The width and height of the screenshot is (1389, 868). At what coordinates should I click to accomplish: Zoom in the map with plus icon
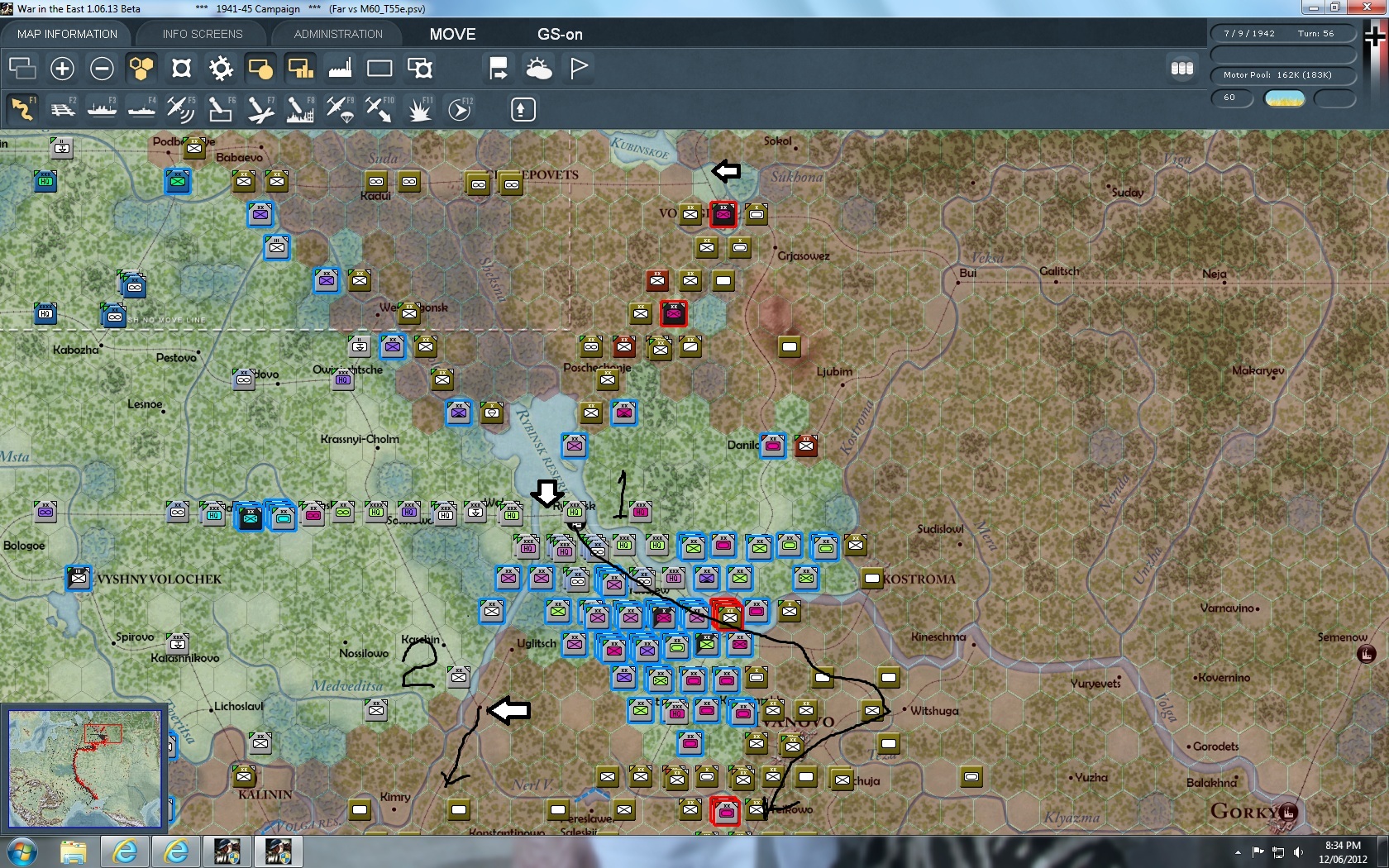62,69
